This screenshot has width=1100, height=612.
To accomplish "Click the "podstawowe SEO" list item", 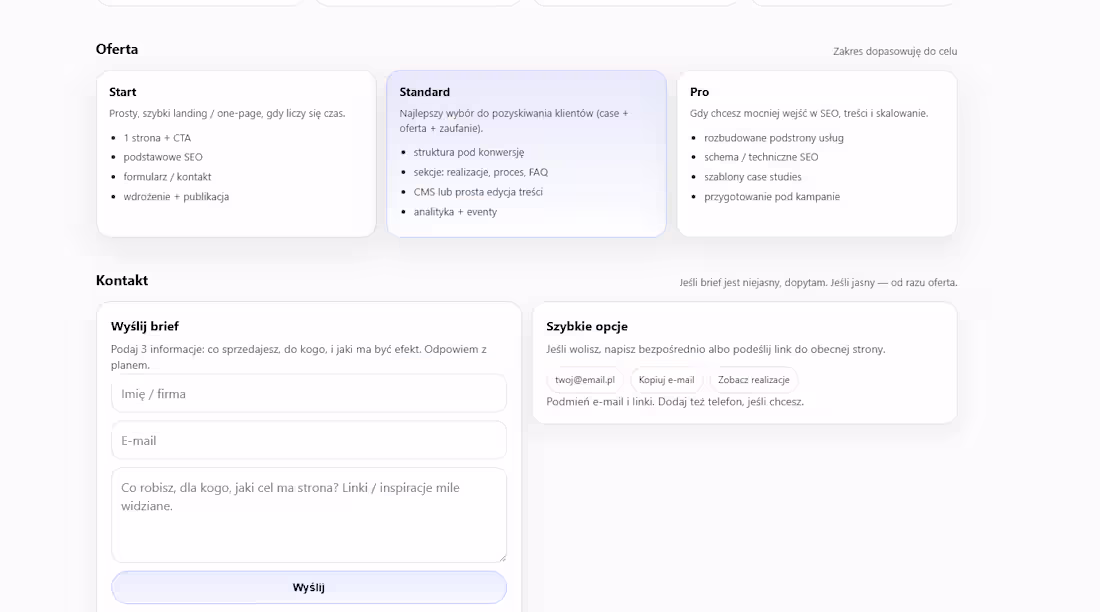I will pyautogui.click(x=163, y=157).
